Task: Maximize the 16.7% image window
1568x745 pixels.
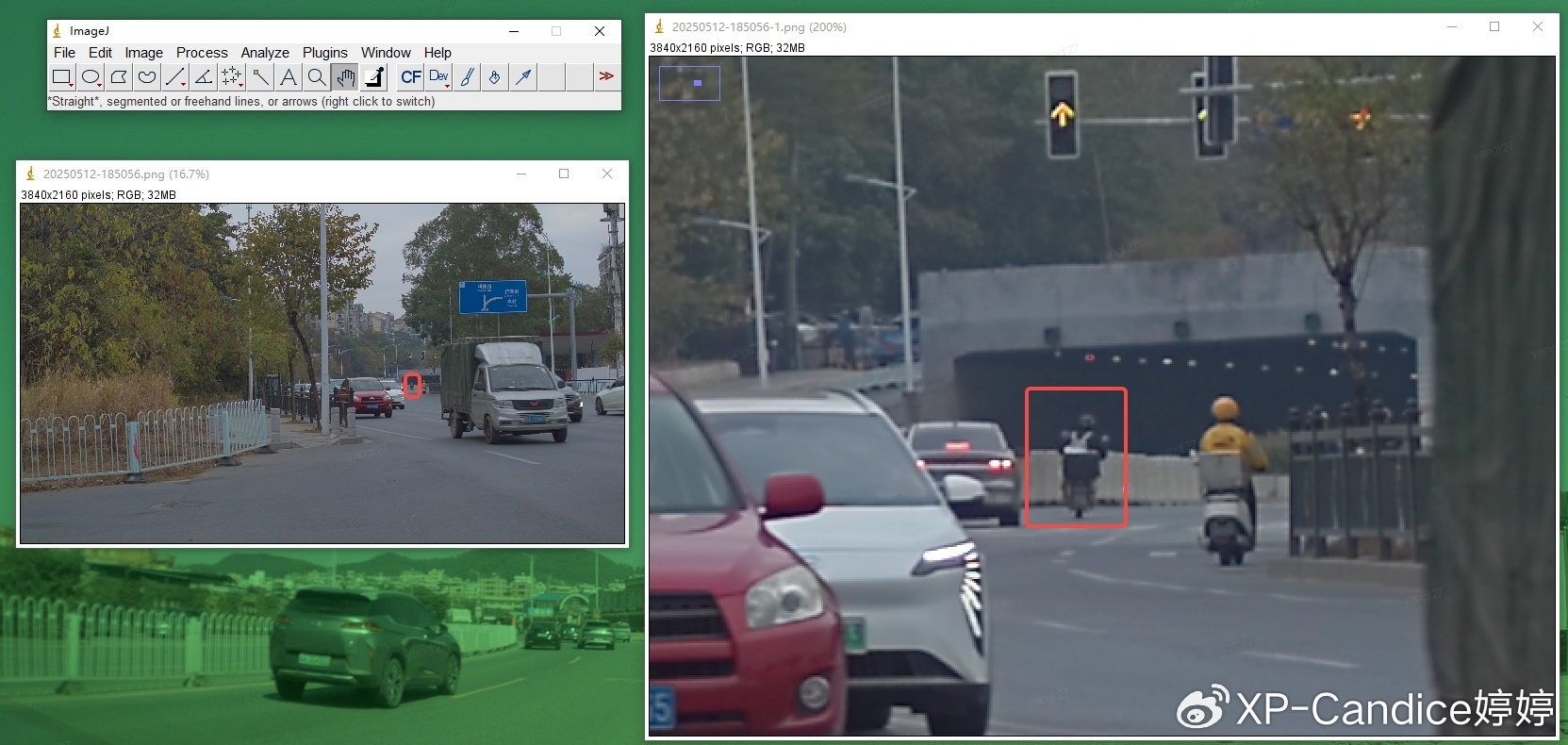Action: click(564, 174)
